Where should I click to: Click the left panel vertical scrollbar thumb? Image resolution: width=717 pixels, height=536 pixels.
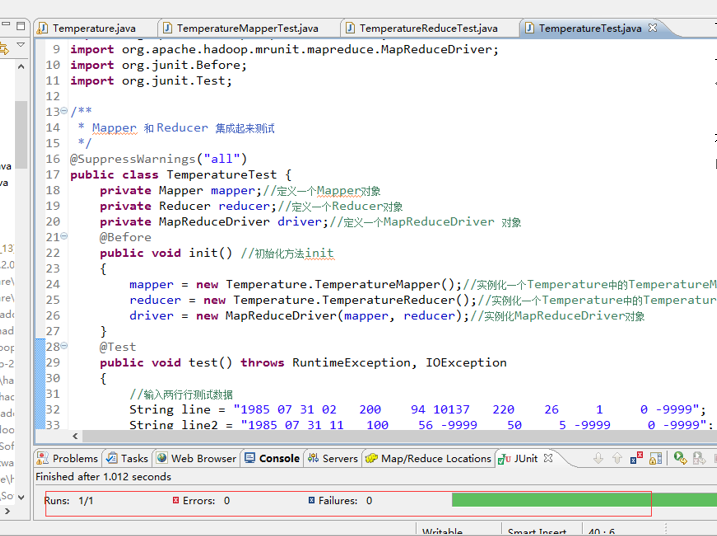click(x=21, y=134)
